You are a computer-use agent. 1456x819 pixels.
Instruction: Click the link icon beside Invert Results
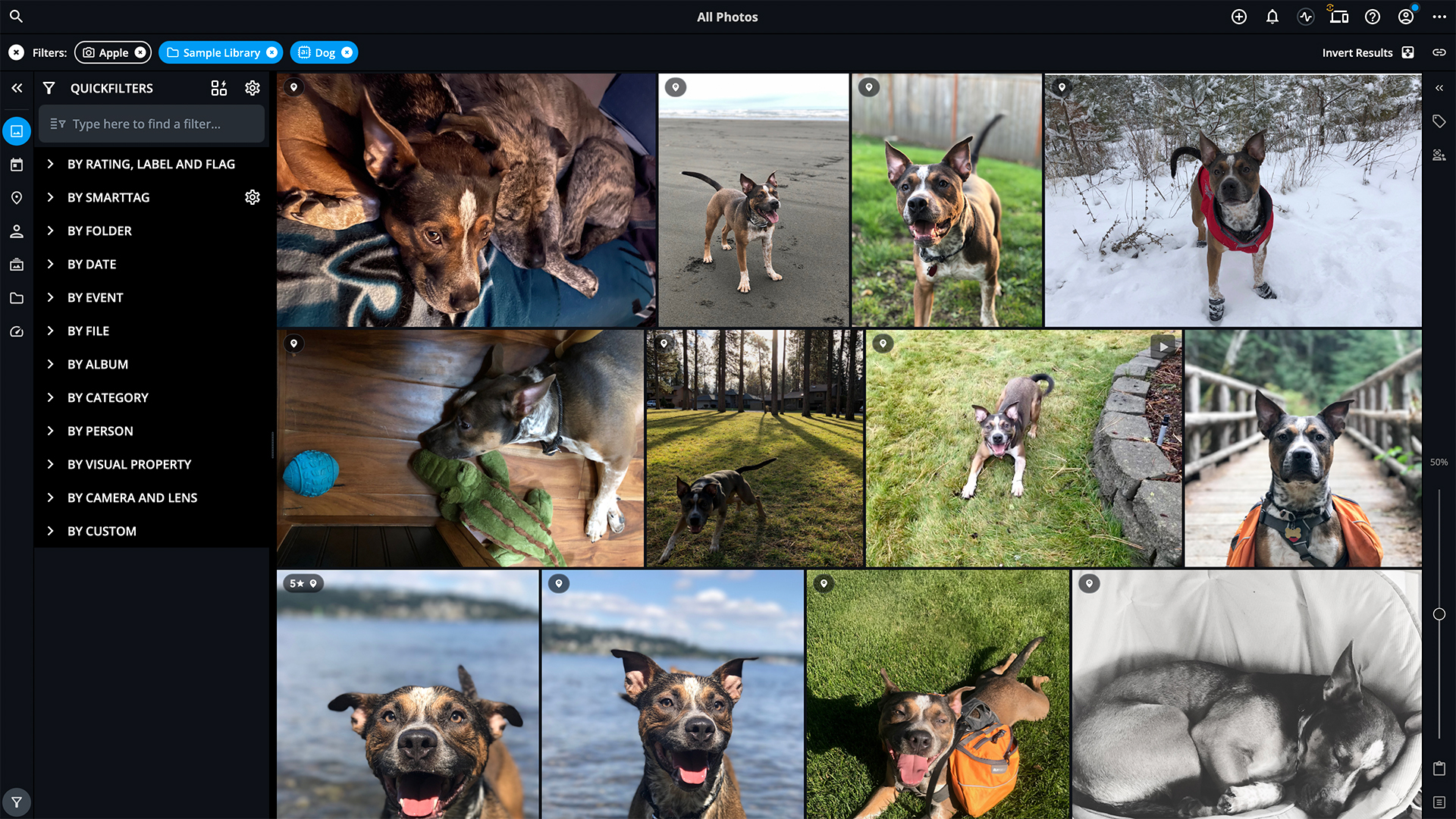[x=1439, y=52]
